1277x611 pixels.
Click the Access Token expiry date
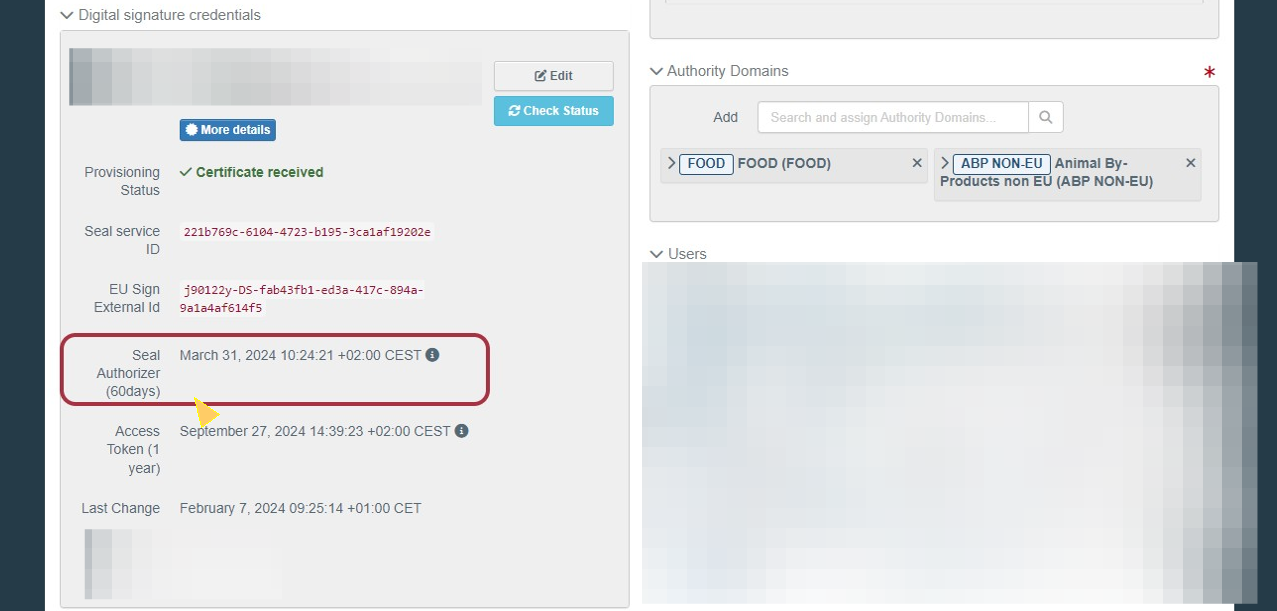[x=315, y=431]
